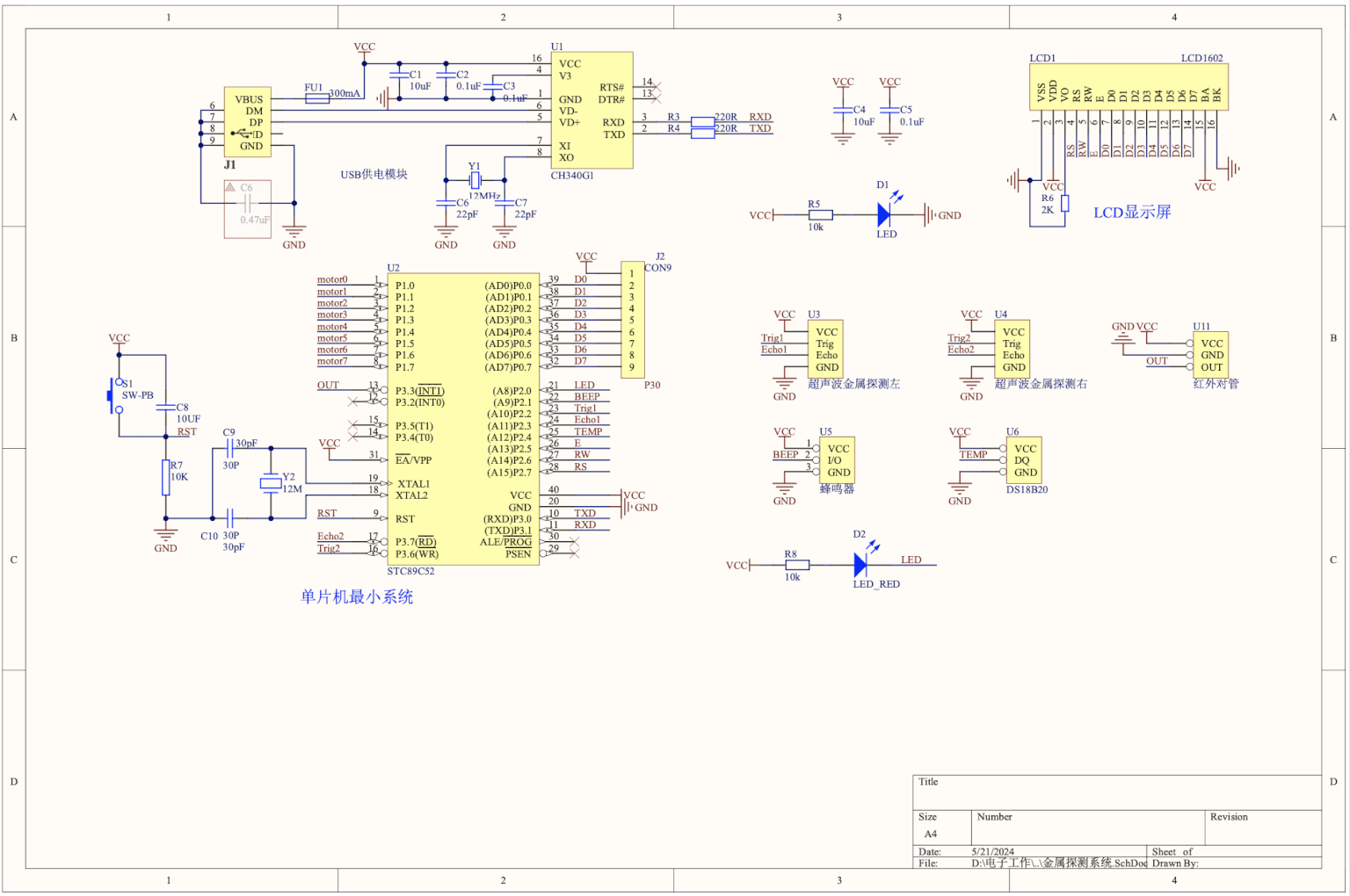Select the Y1 12MHz crystal symbol

click(475, 181)
